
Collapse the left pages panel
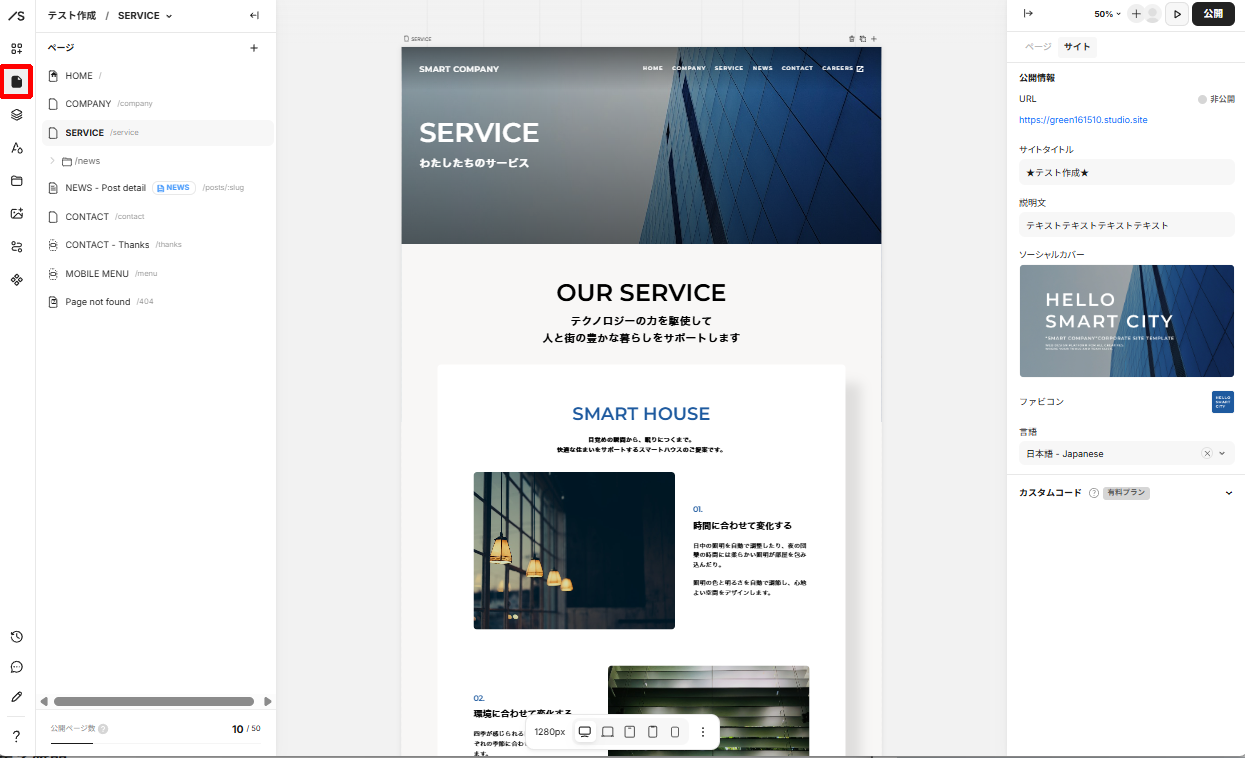254,15
